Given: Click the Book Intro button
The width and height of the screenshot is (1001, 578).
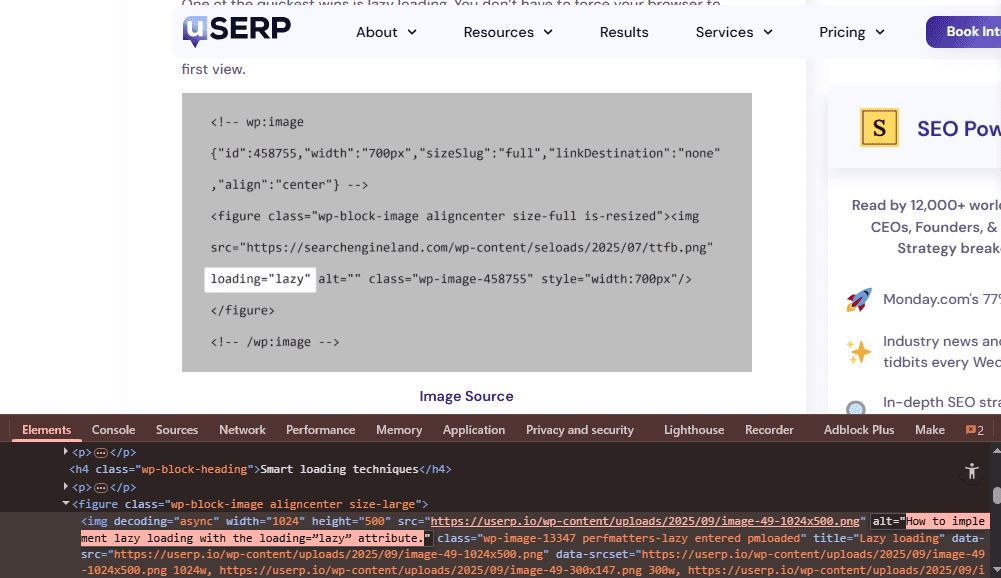Looking at the screenshot, I should coord(963,32).
